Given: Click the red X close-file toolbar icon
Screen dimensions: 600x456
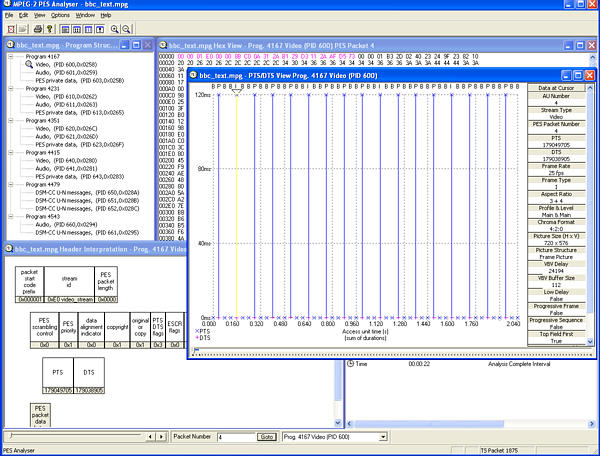Looking at the screenshot, I should click(x=11, y=29).
